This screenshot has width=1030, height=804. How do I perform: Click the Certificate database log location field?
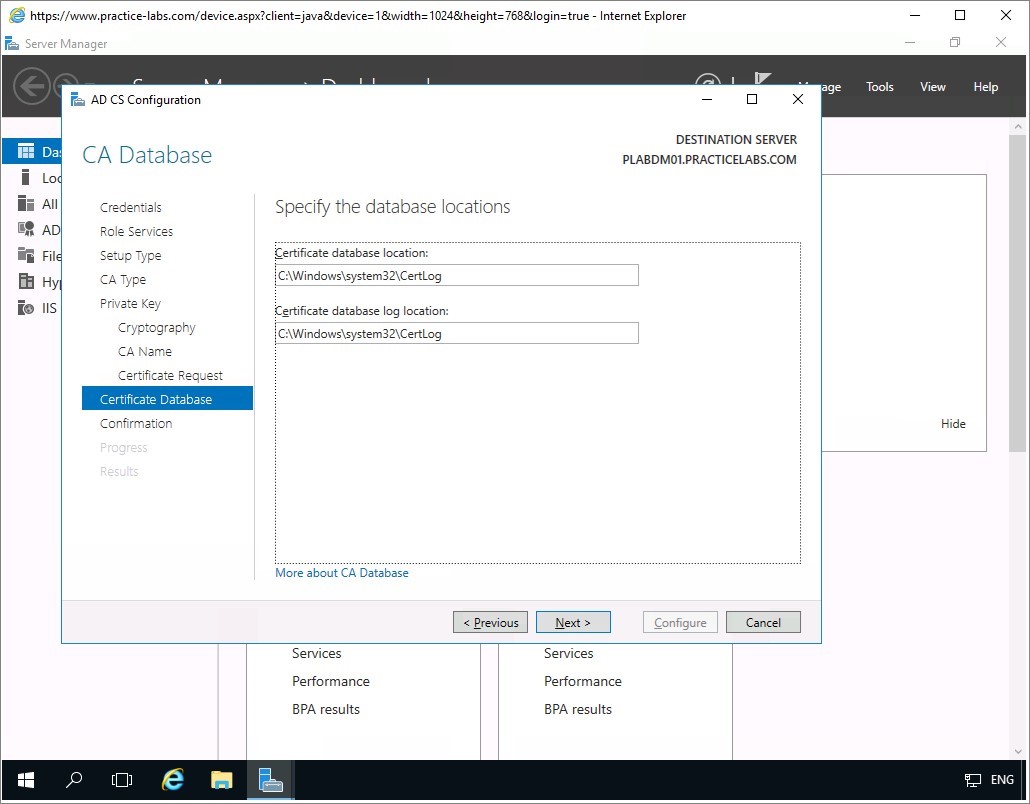tap(457, 333)
